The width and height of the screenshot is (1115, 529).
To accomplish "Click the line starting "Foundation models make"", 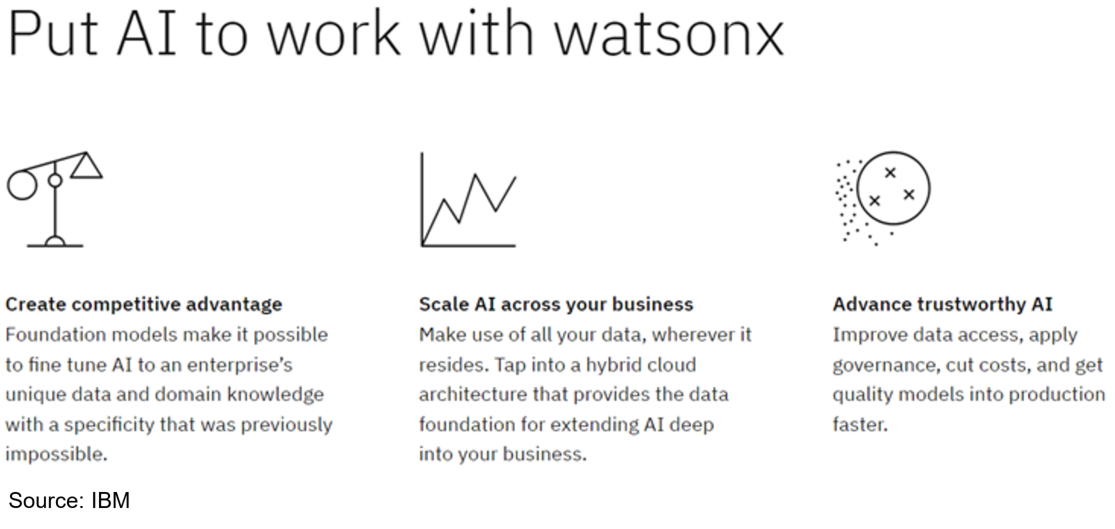I will (x=166, y=333).
